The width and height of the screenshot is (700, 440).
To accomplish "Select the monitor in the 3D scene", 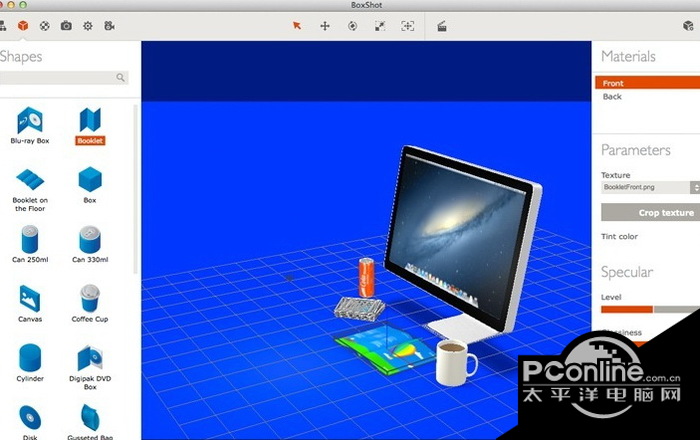I will [462, 239].
